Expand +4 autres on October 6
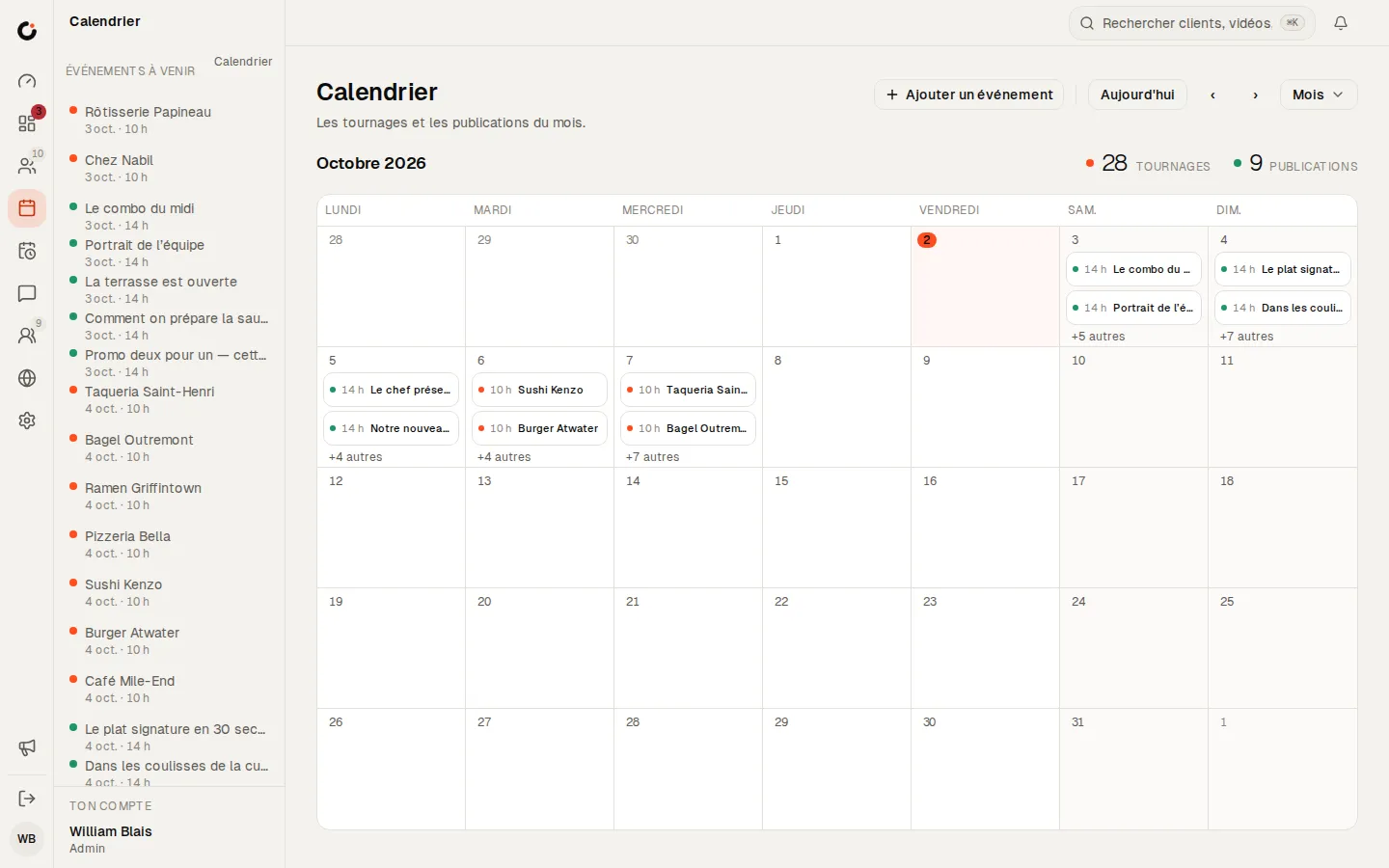 tap(504, 457)
